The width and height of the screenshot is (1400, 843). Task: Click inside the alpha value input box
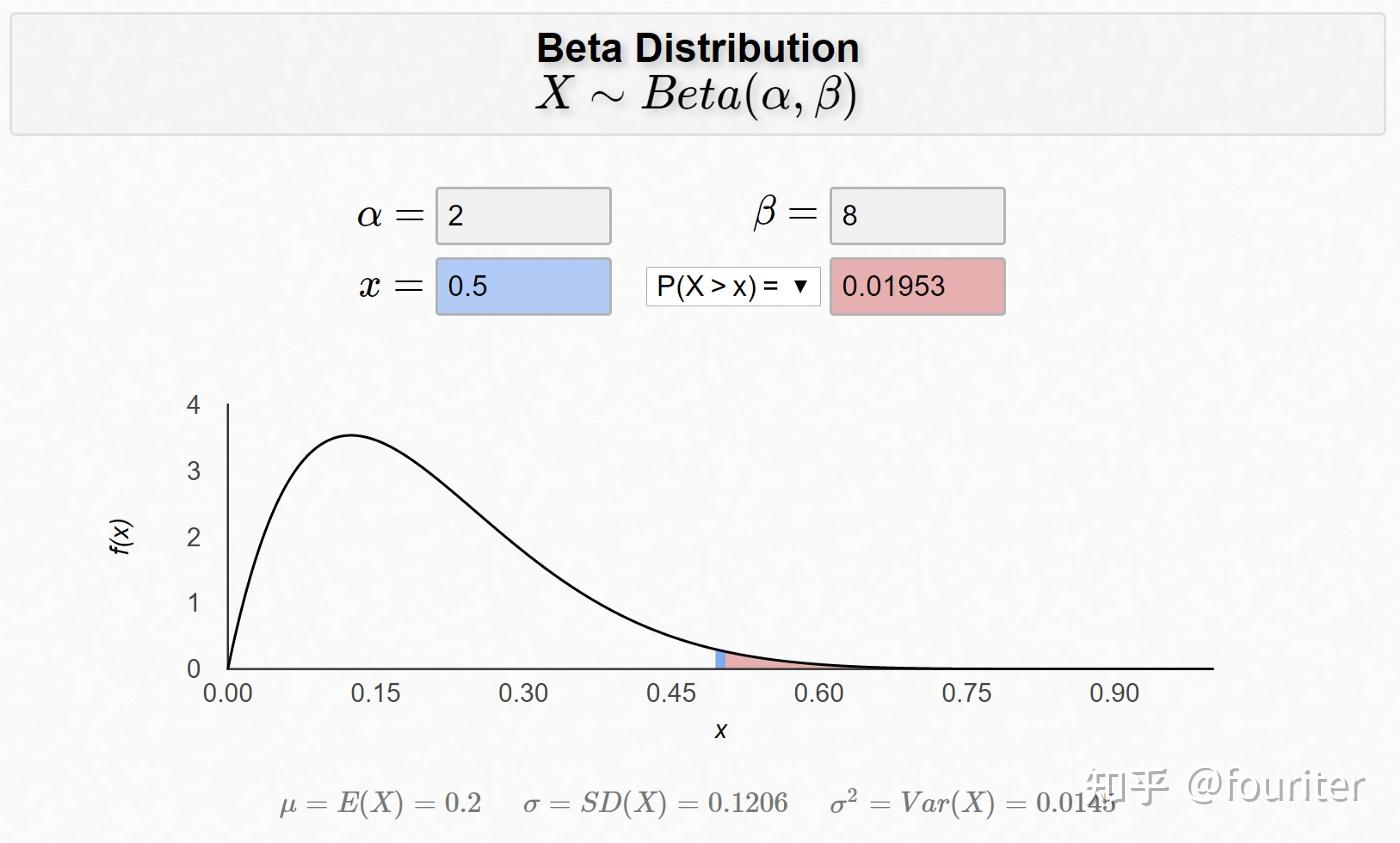(523, 215)
